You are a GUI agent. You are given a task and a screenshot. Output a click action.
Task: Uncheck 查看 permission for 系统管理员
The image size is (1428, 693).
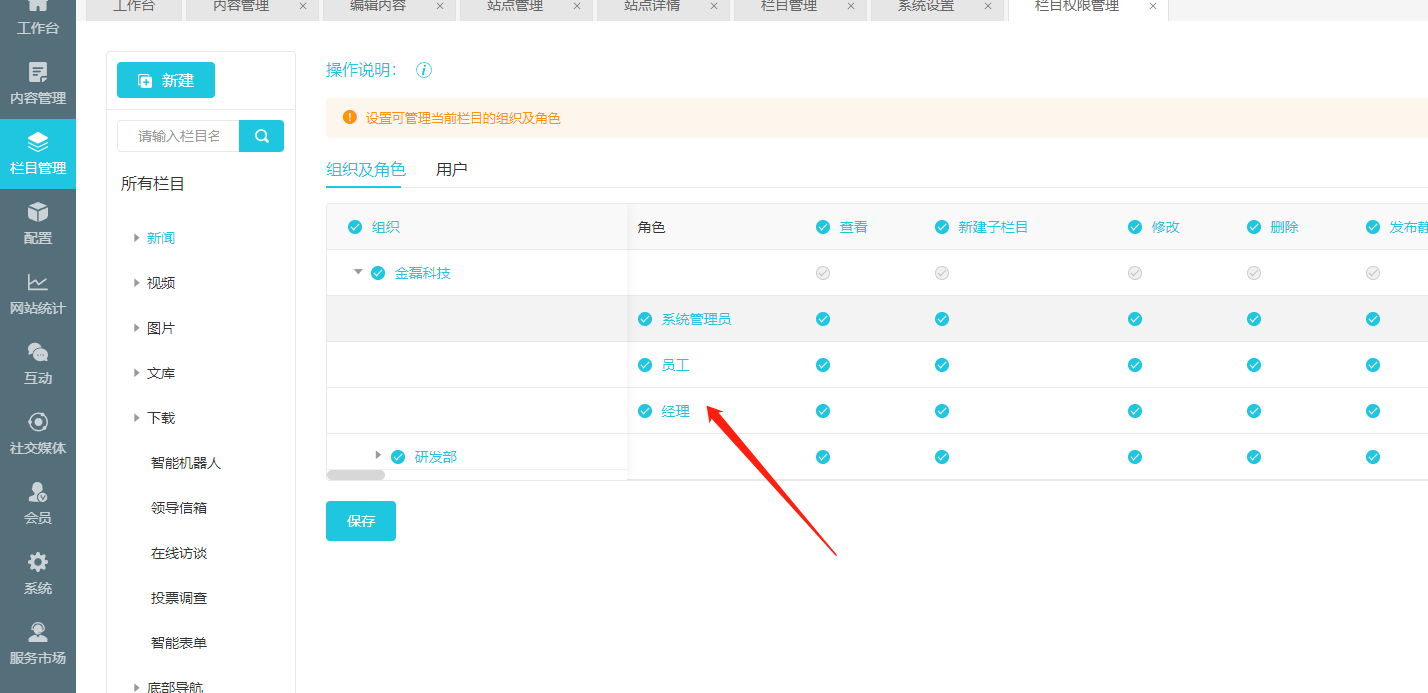click(x=823, y=319)
